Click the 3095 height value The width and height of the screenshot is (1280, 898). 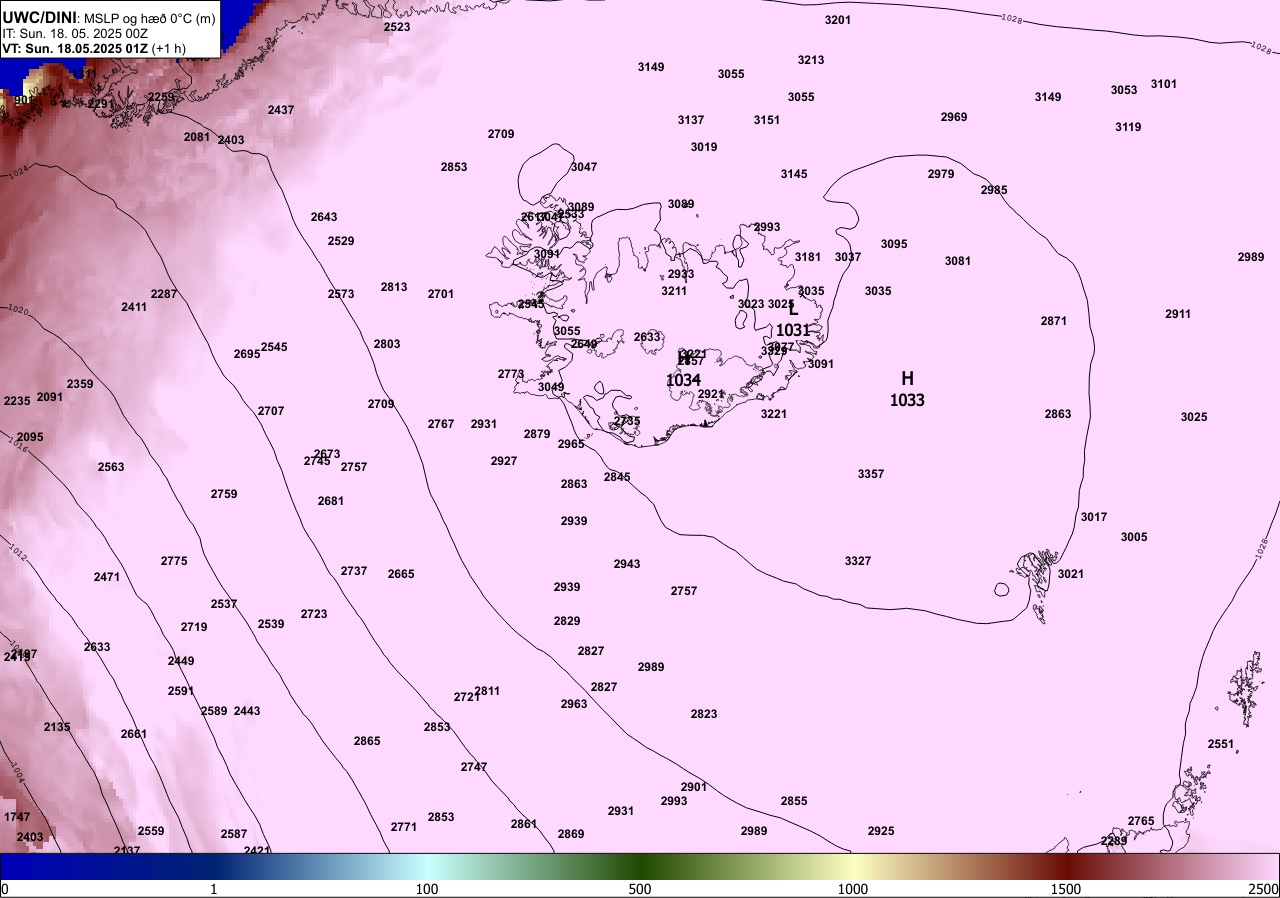[x=894, y=244]
